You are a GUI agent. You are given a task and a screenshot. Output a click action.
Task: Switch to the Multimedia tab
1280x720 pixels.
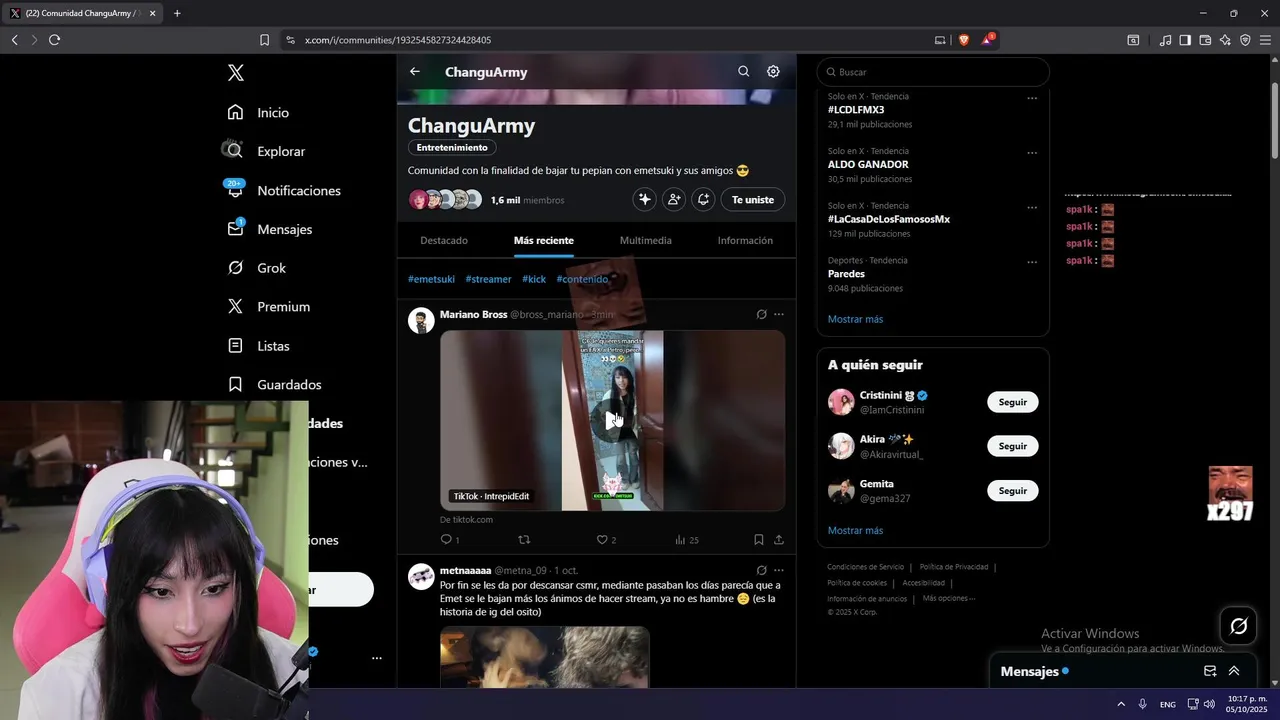(646, 240)
